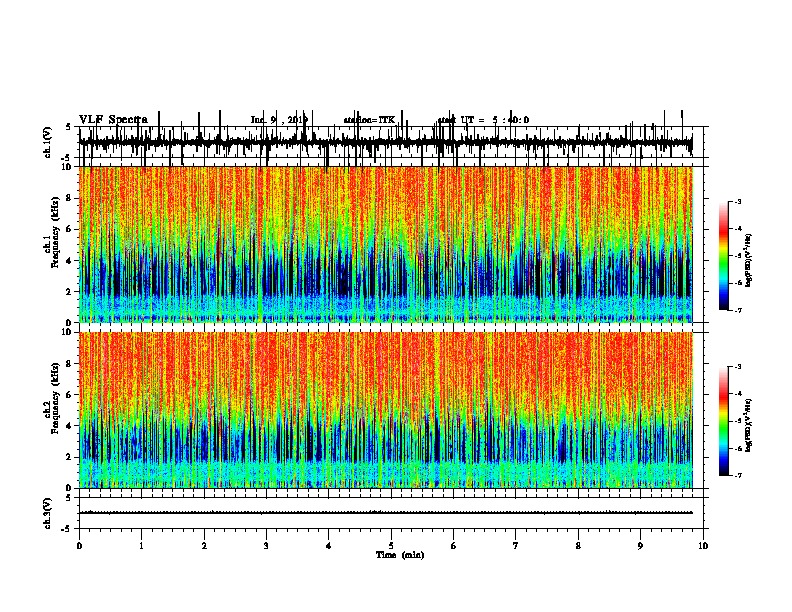Click the "5" voltage tick of ch.1 waveform
The height and width of the screenshot is (612, 792).
(68, 127)
